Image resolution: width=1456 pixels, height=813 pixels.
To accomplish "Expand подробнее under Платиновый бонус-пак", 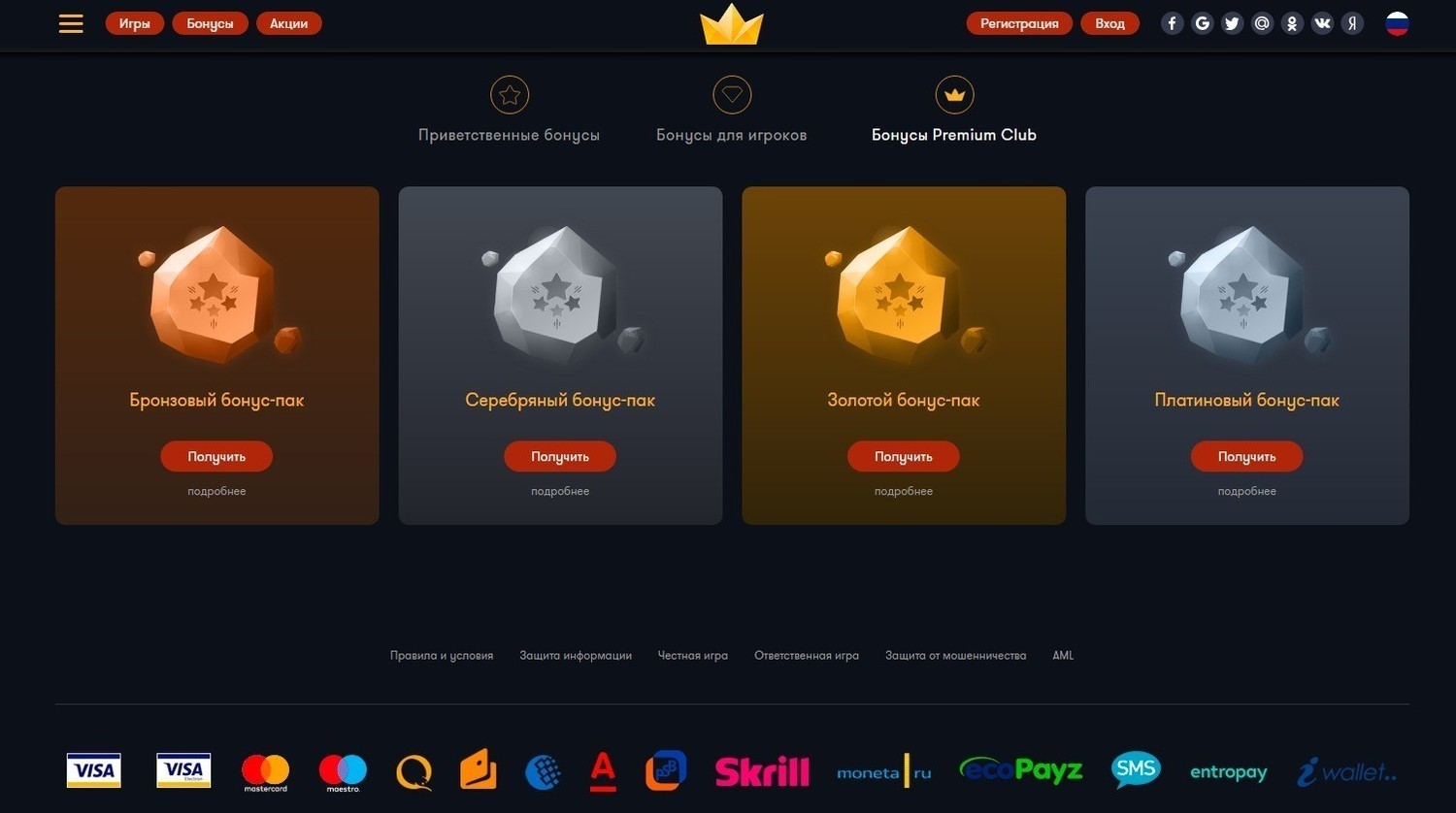I will coord(1247,491).
